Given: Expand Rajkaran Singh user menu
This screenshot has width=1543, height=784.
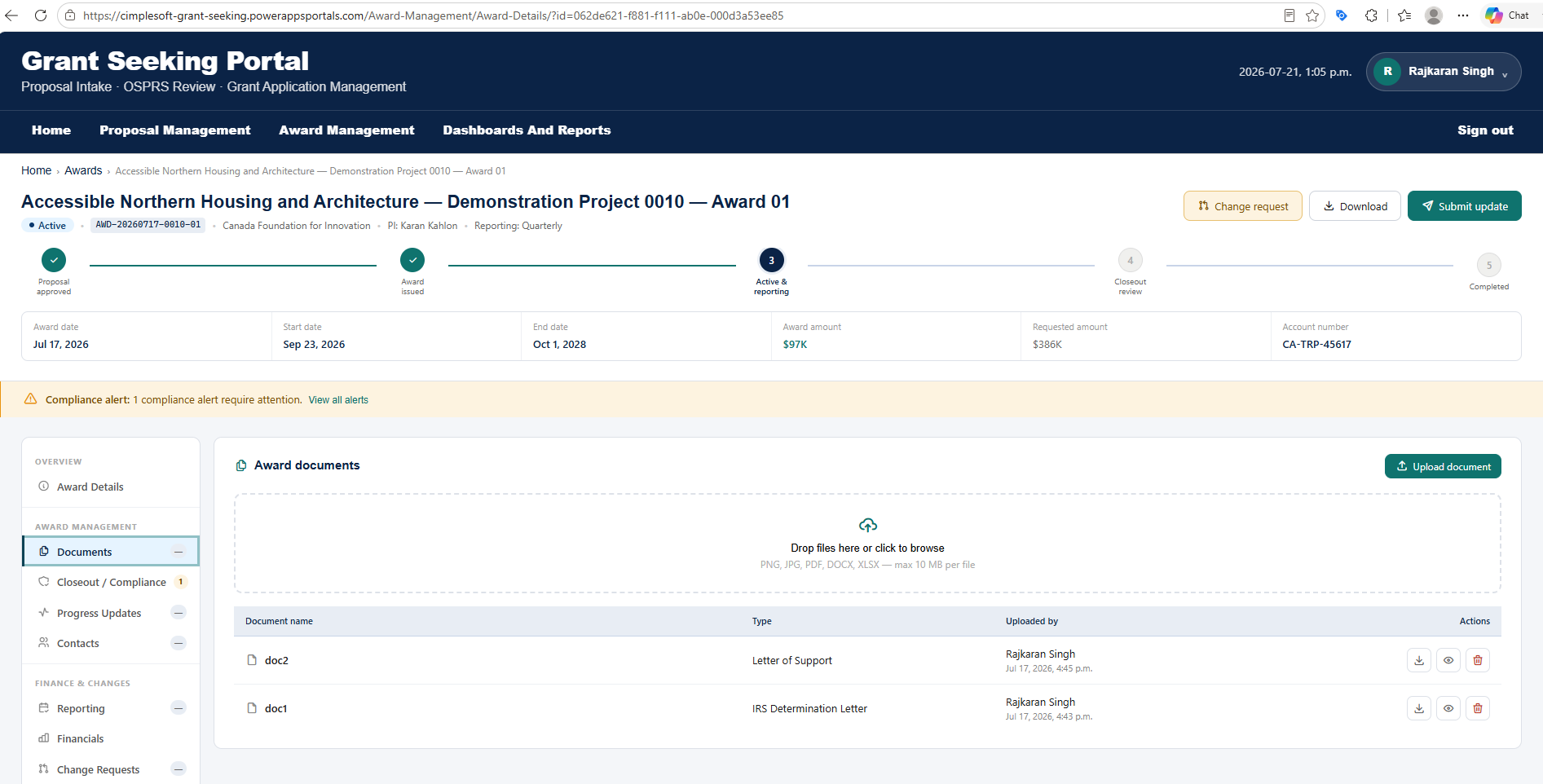Looking at the screenshot, I should click(1444, 72).
